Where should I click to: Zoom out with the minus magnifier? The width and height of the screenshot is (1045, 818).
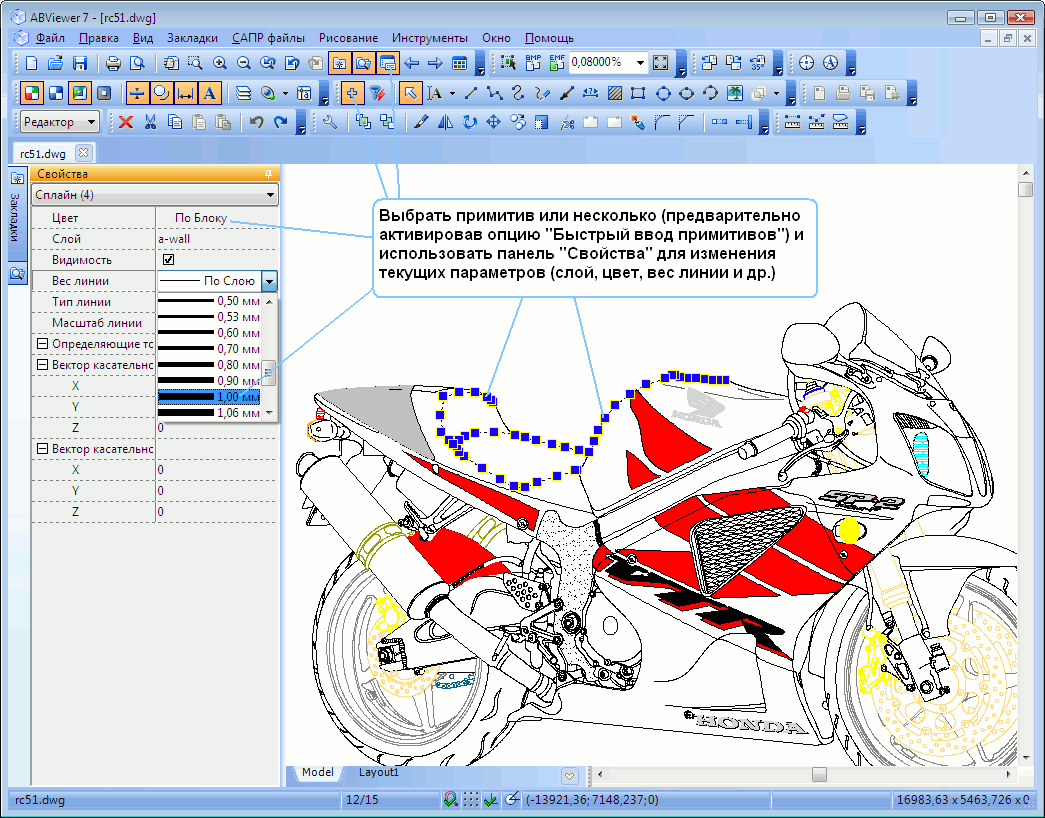tap(243, 63)
